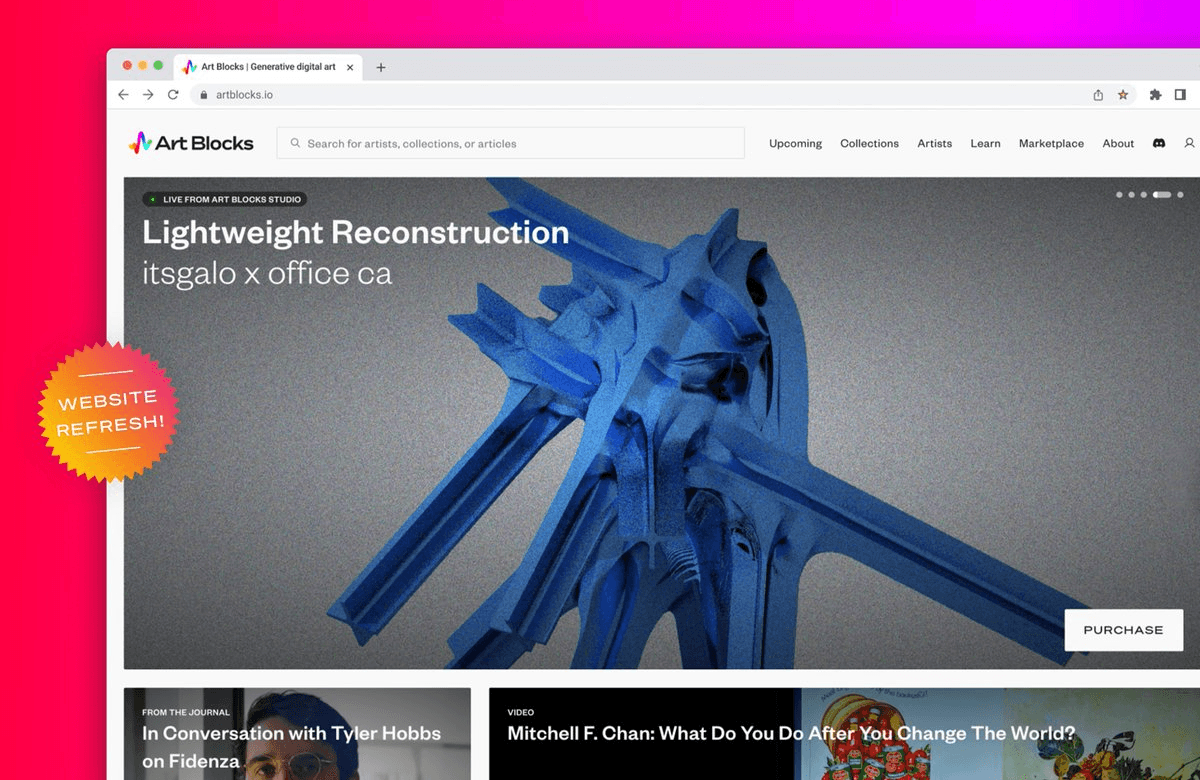Click the Art Blocks logo

(191, 143)
